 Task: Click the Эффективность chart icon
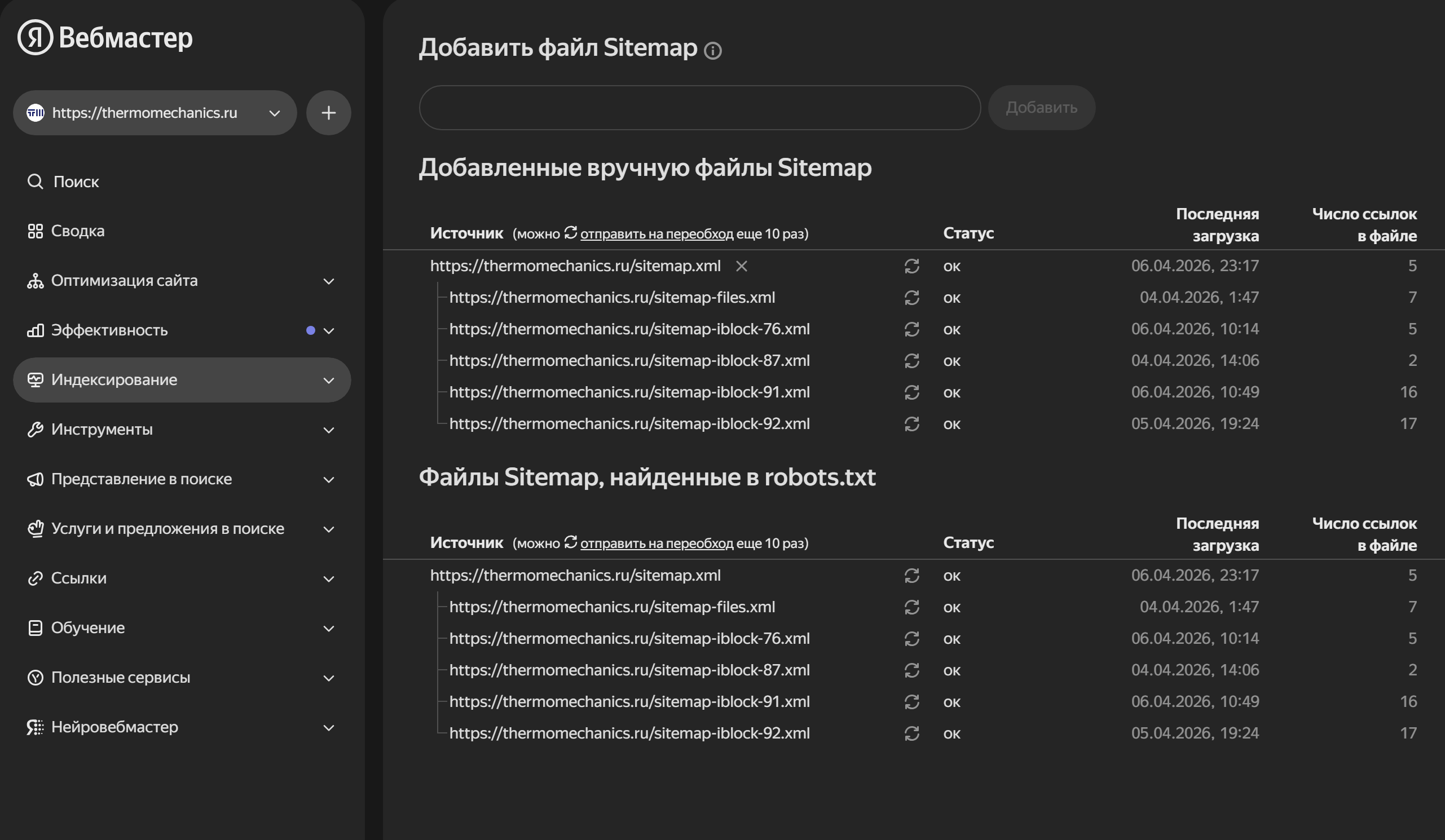(x=36, y=330)
